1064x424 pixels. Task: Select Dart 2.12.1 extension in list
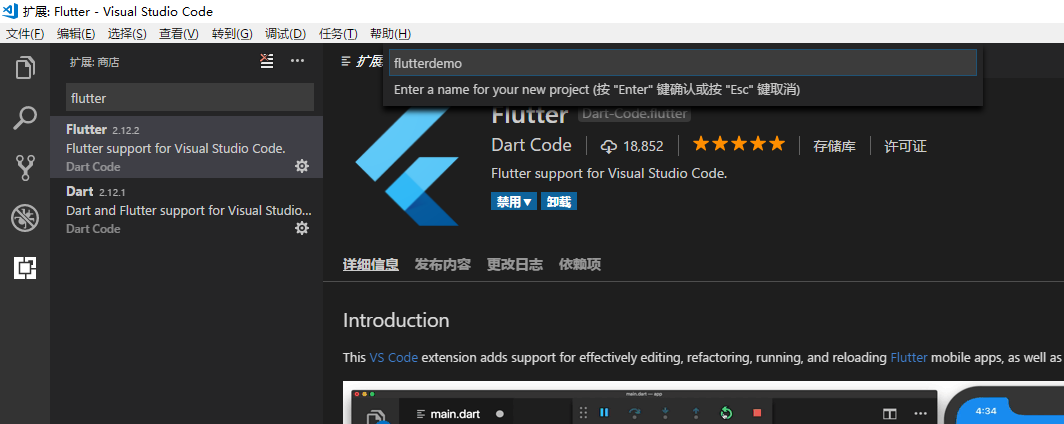click(x=187, y=210)
